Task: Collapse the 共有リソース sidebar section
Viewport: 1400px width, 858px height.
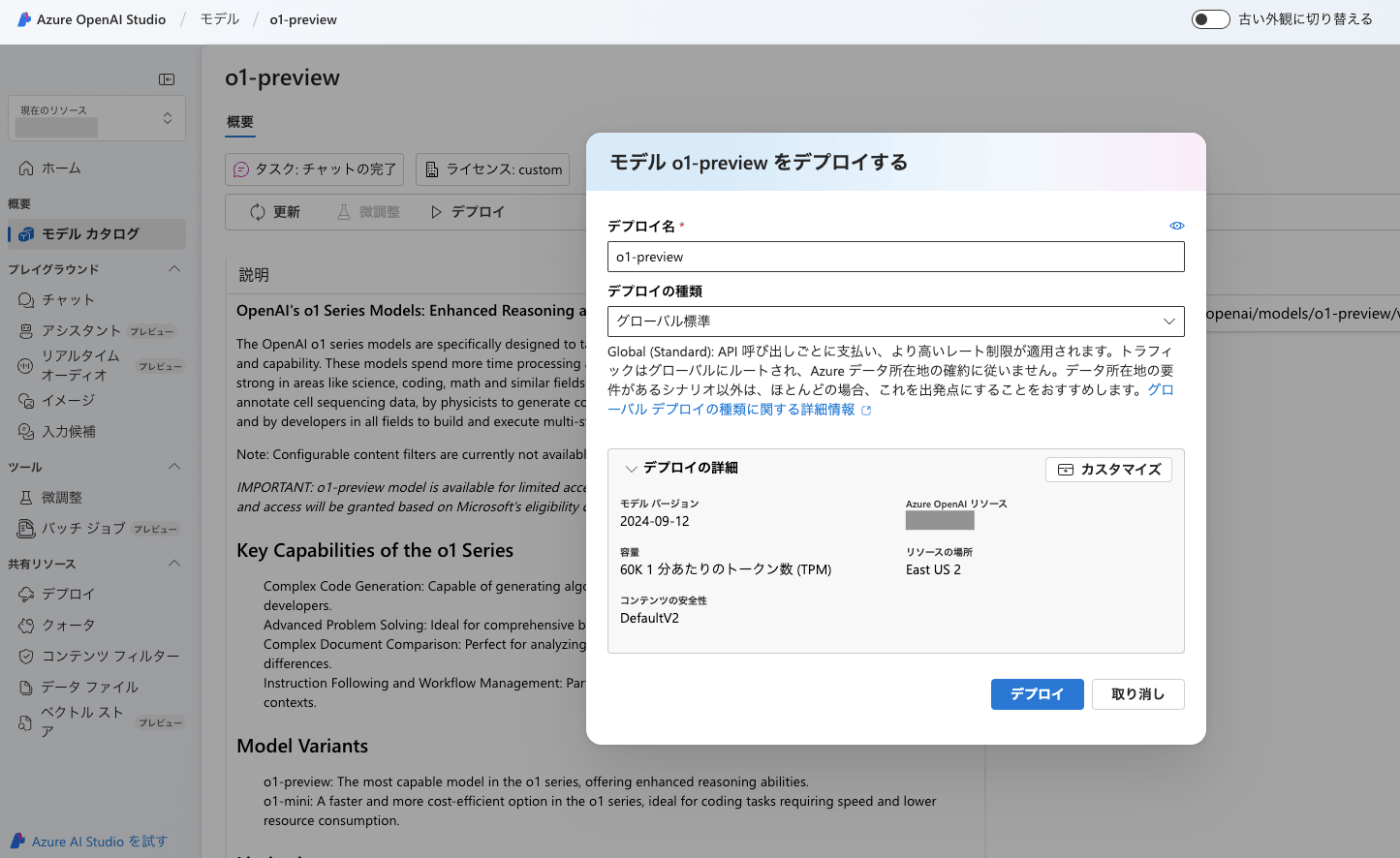Action: click(x=174, y=563)
